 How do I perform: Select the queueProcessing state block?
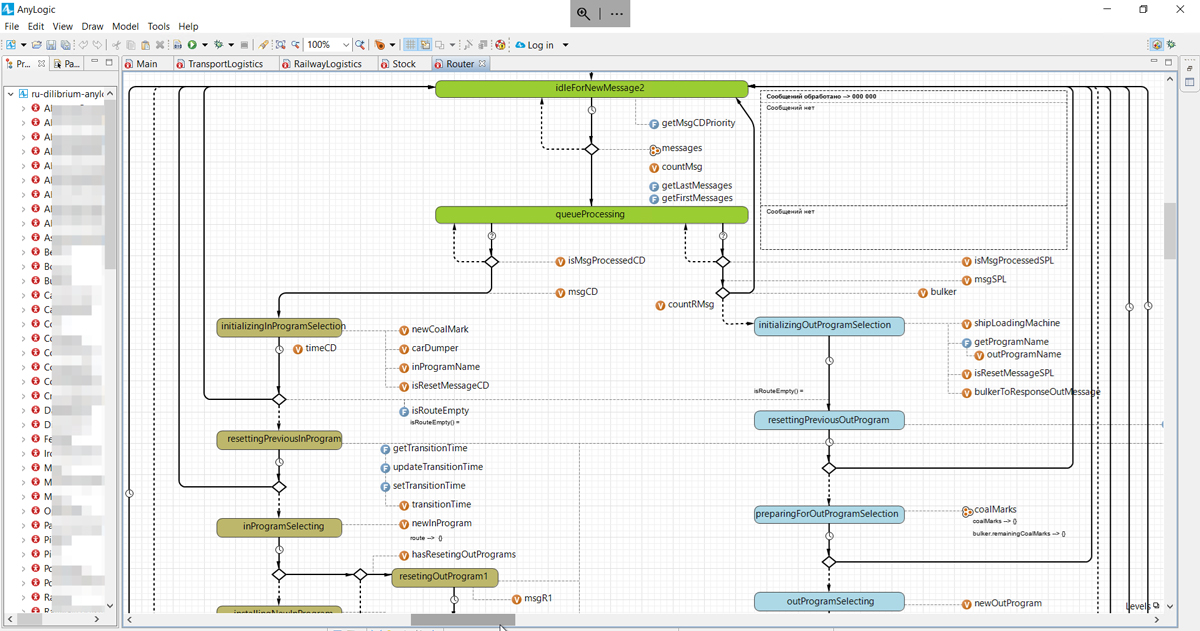pyautogui.click(x=591, y=214)
